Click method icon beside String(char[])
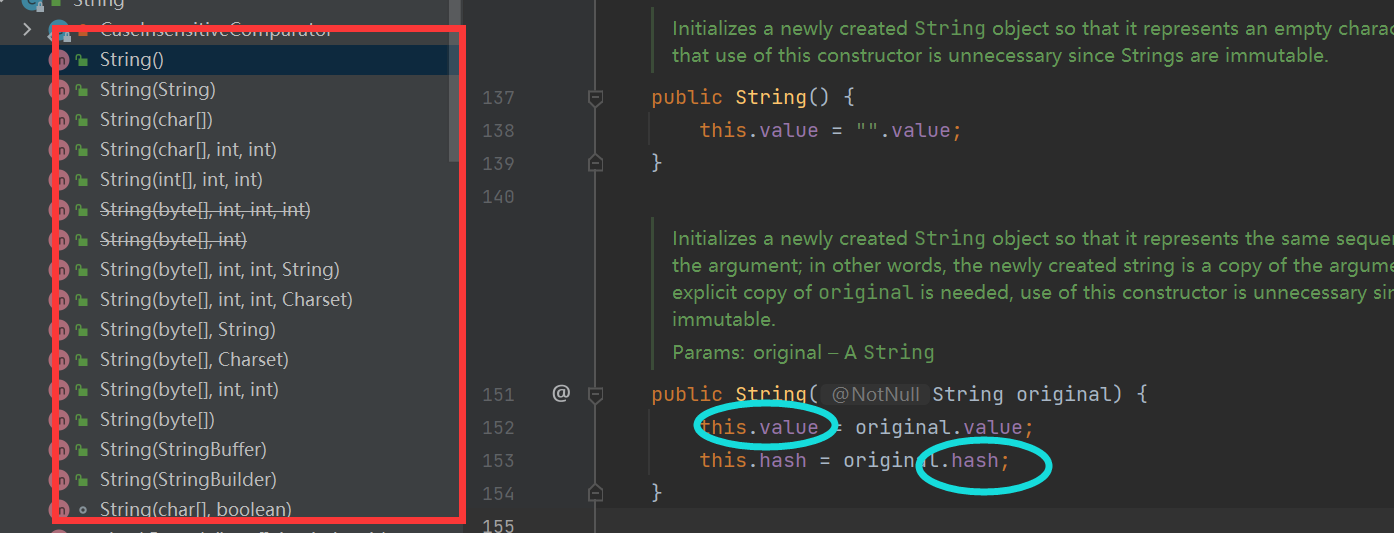Screen dimensions: 1394x533 58,120
